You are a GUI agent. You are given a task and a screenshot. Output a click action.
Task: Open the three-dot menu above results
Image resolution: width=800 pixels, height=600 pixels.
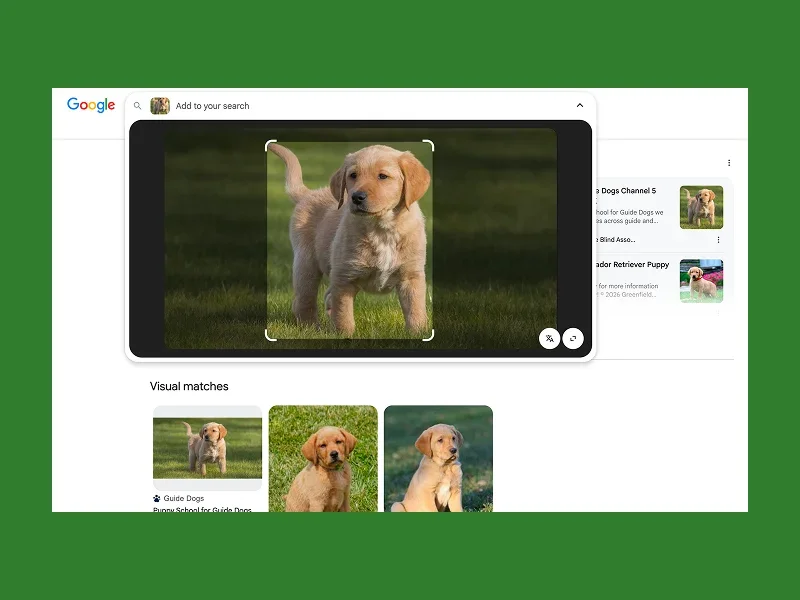[x=729, y=163]
